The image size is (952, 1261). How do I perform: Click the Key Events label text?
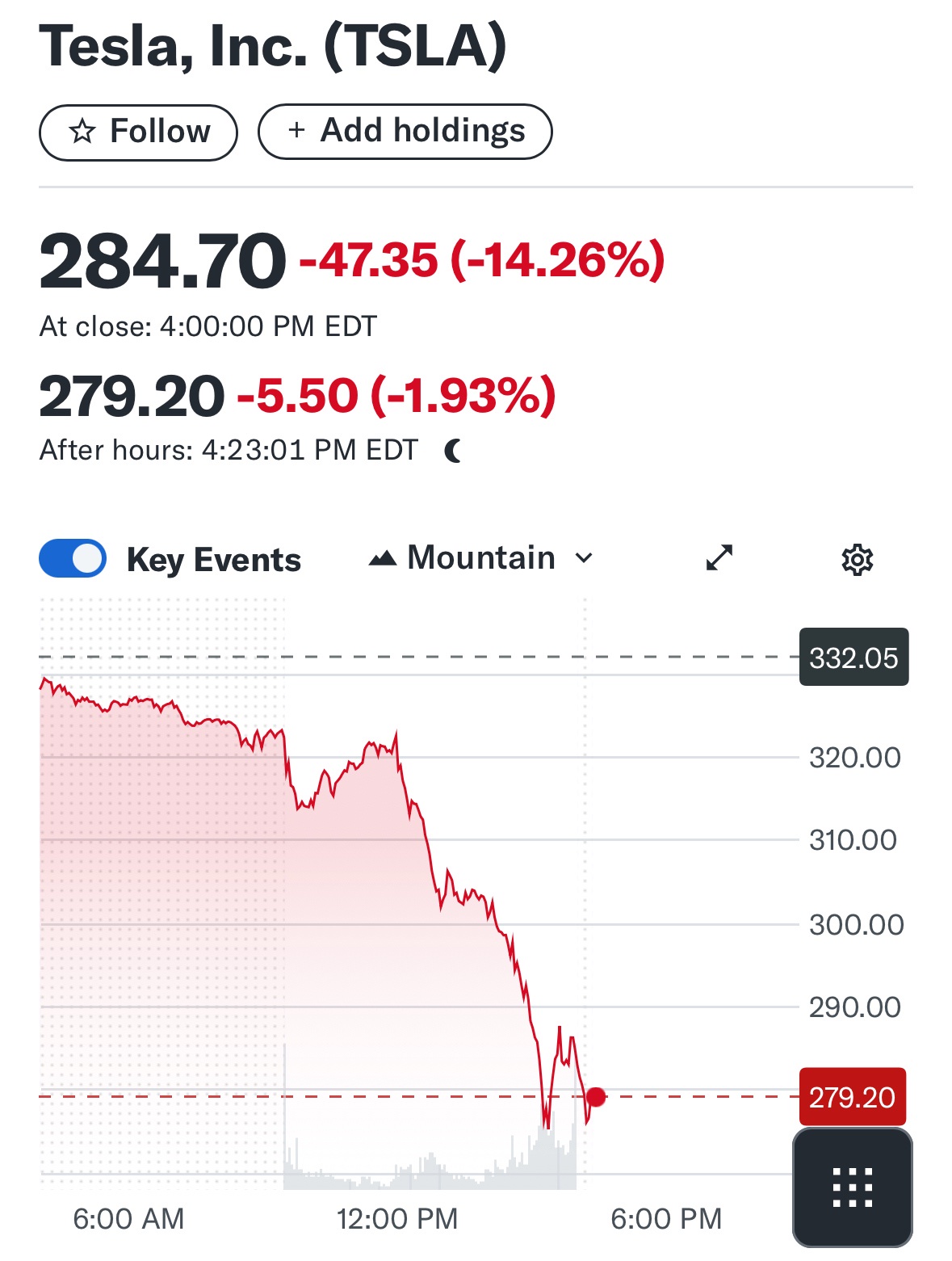[x=214, y=560]
